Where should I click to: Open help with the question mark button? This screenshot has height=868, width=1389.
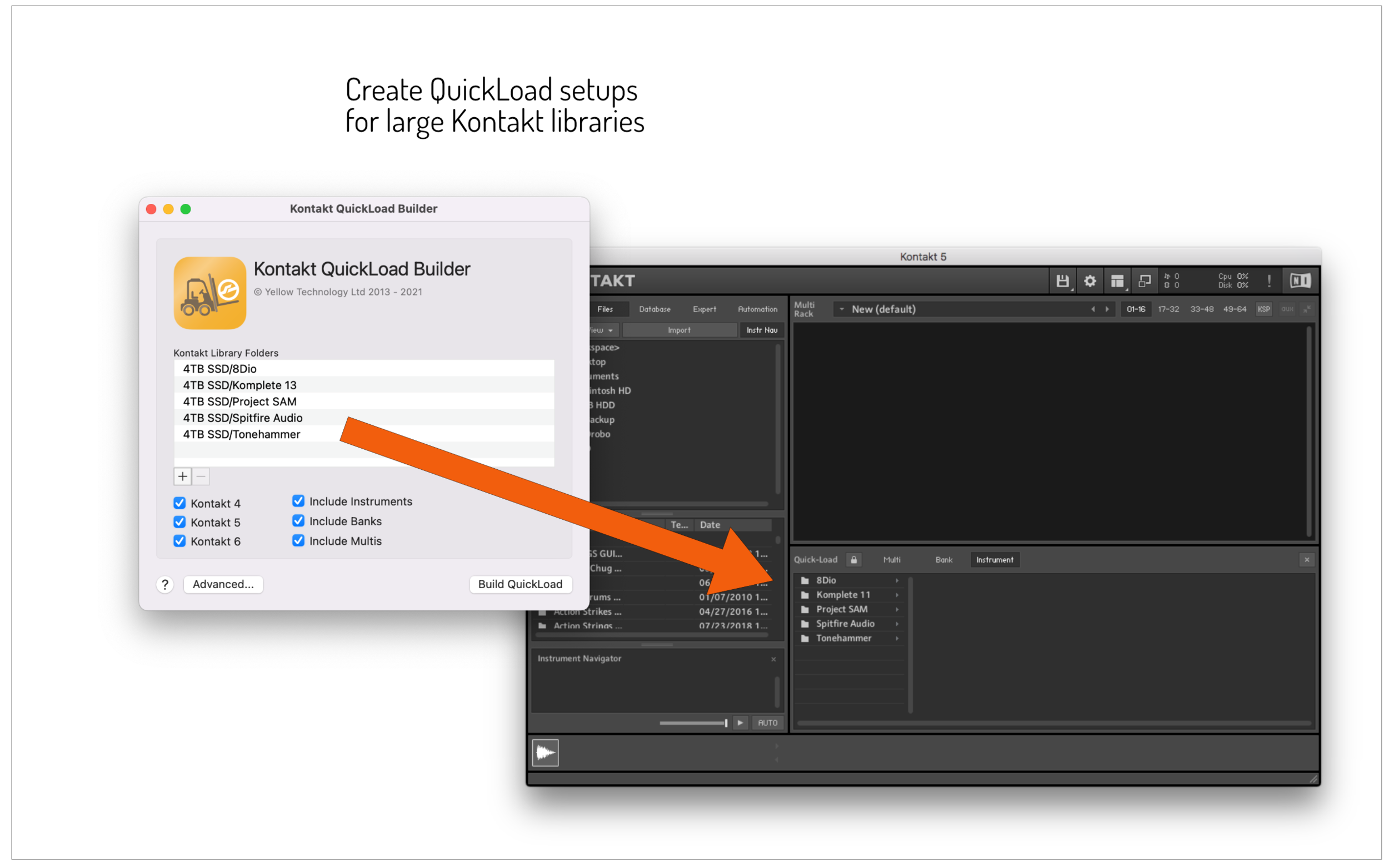pyautogui.click(x=165, y=584)
